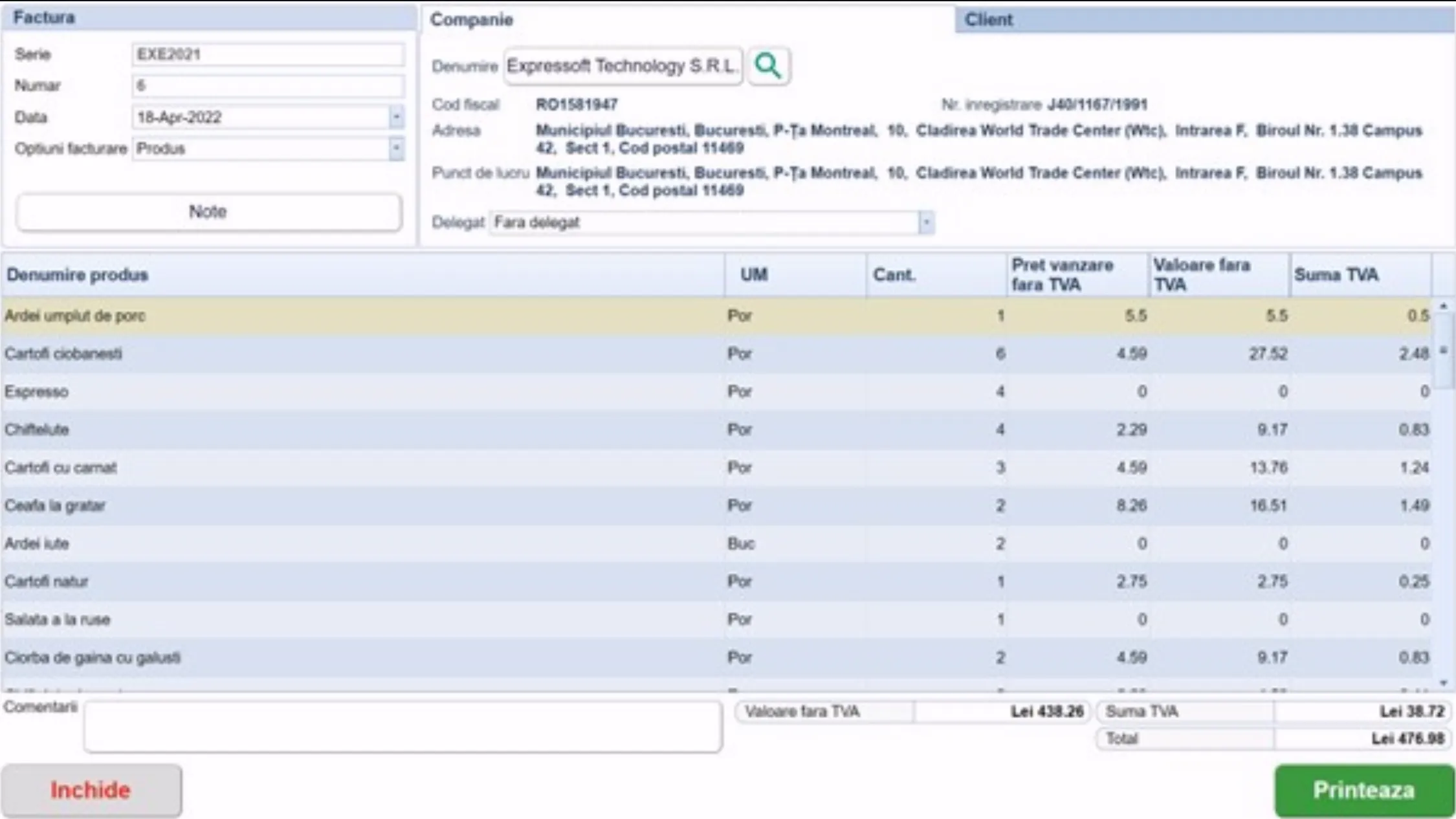This screenshot has height=819, width=1456.
Task: Click the Inchide button
Action: [x=91, y=790]
